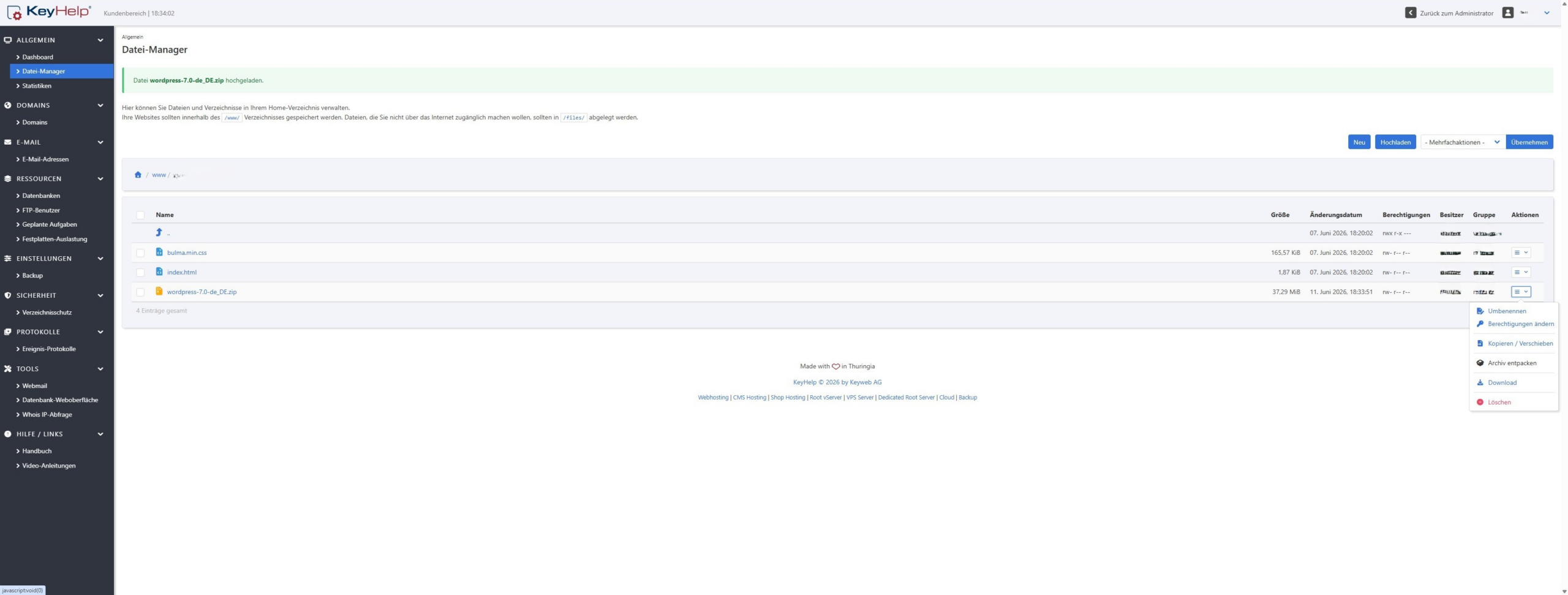Screen dimensions: 1568x595
Task: Click the www breadcrumb link
Action: click(159, 175)
